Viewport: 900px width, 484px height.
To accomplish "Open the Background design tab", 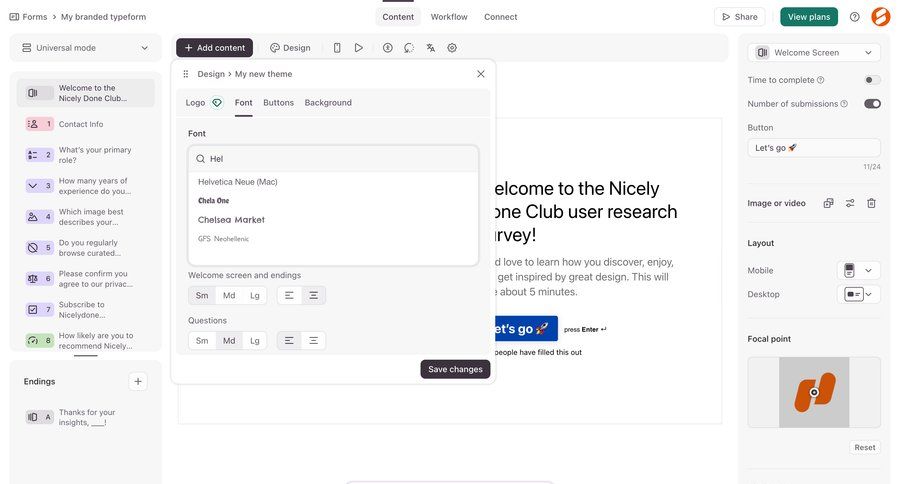I will coord(328,103).
